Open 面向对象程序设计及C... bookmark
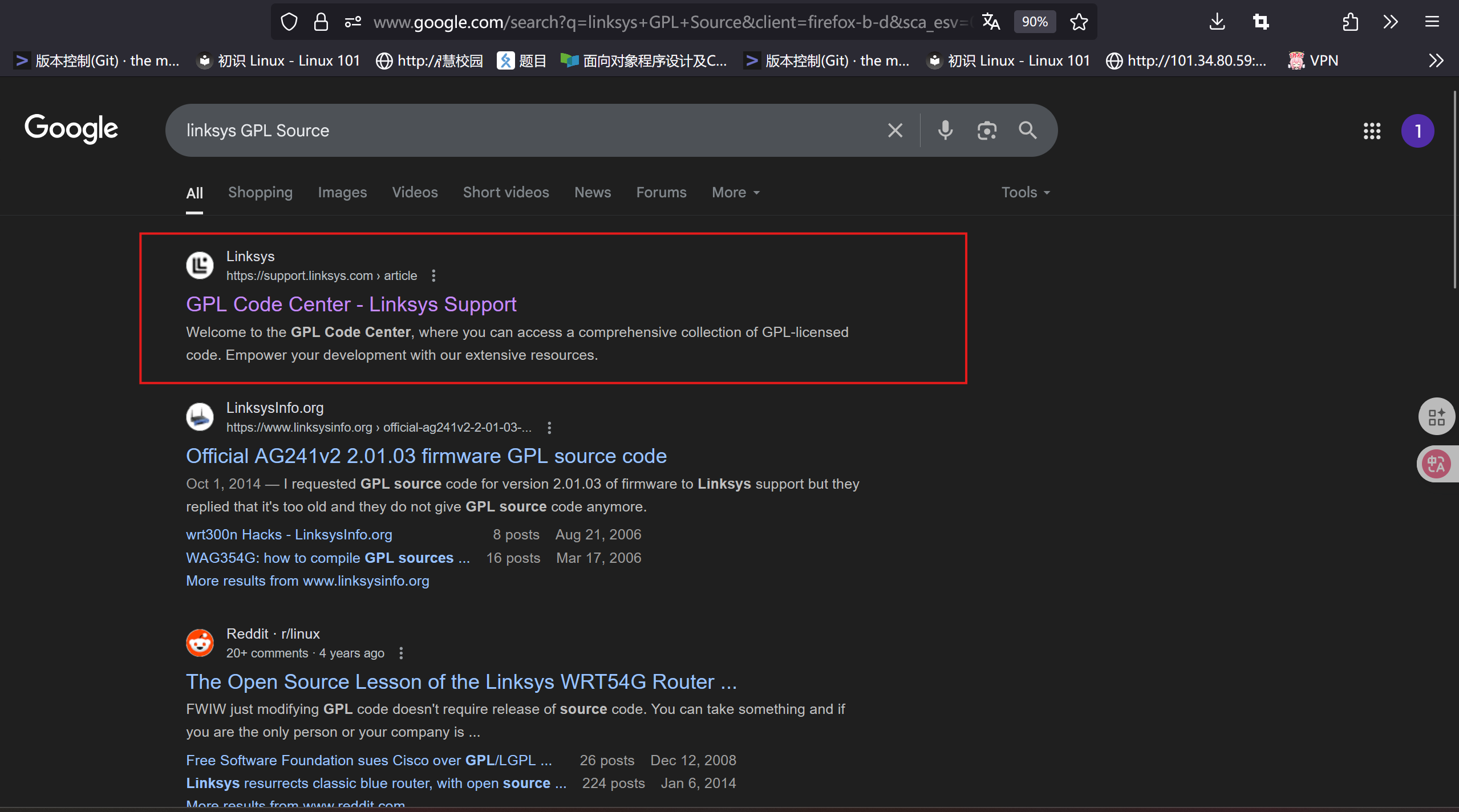The image size is (1459, 812). pyautogui.click(x=643, y=60)
